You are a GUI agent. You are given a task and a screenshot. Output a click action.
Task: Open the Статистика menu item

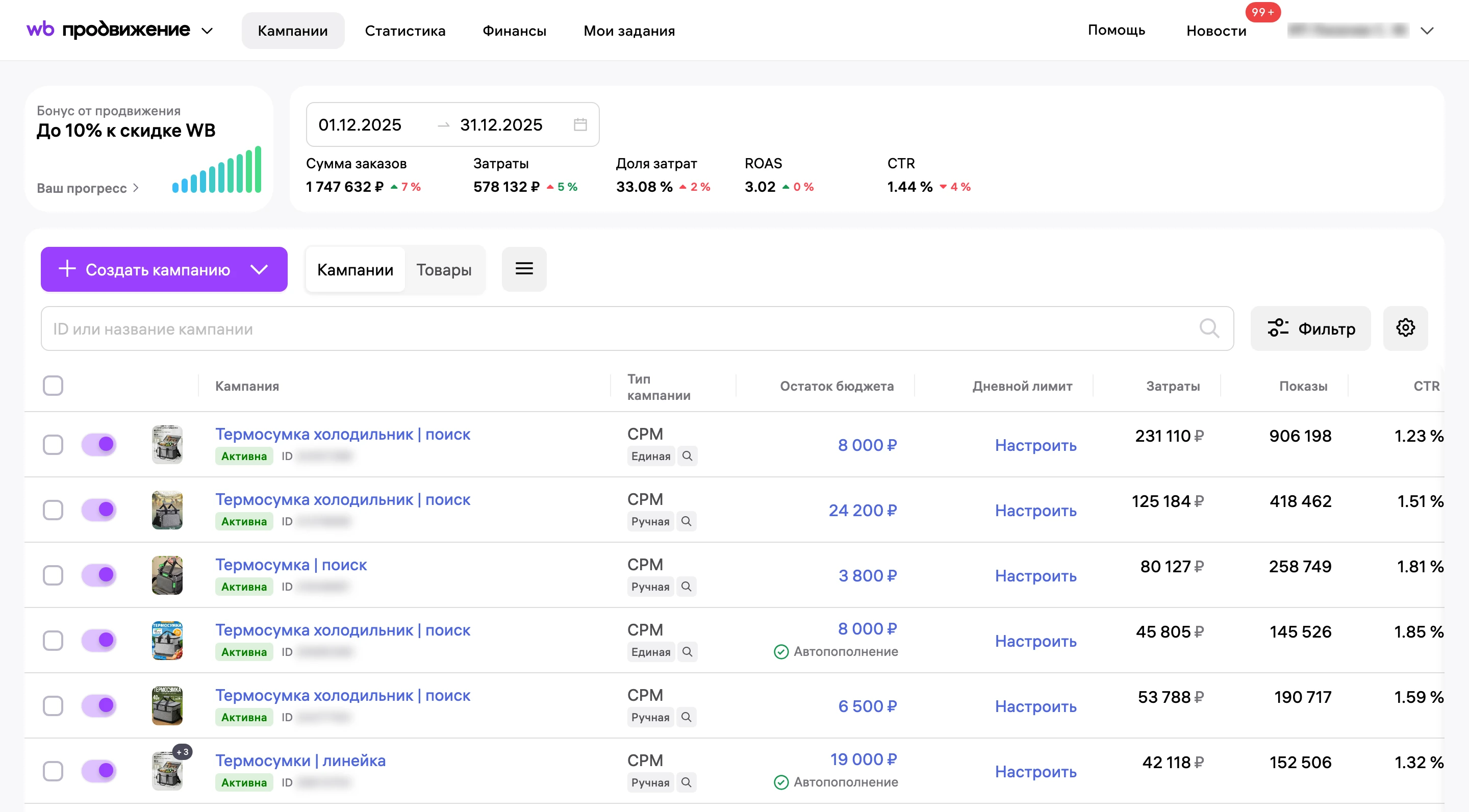(405, 31)
